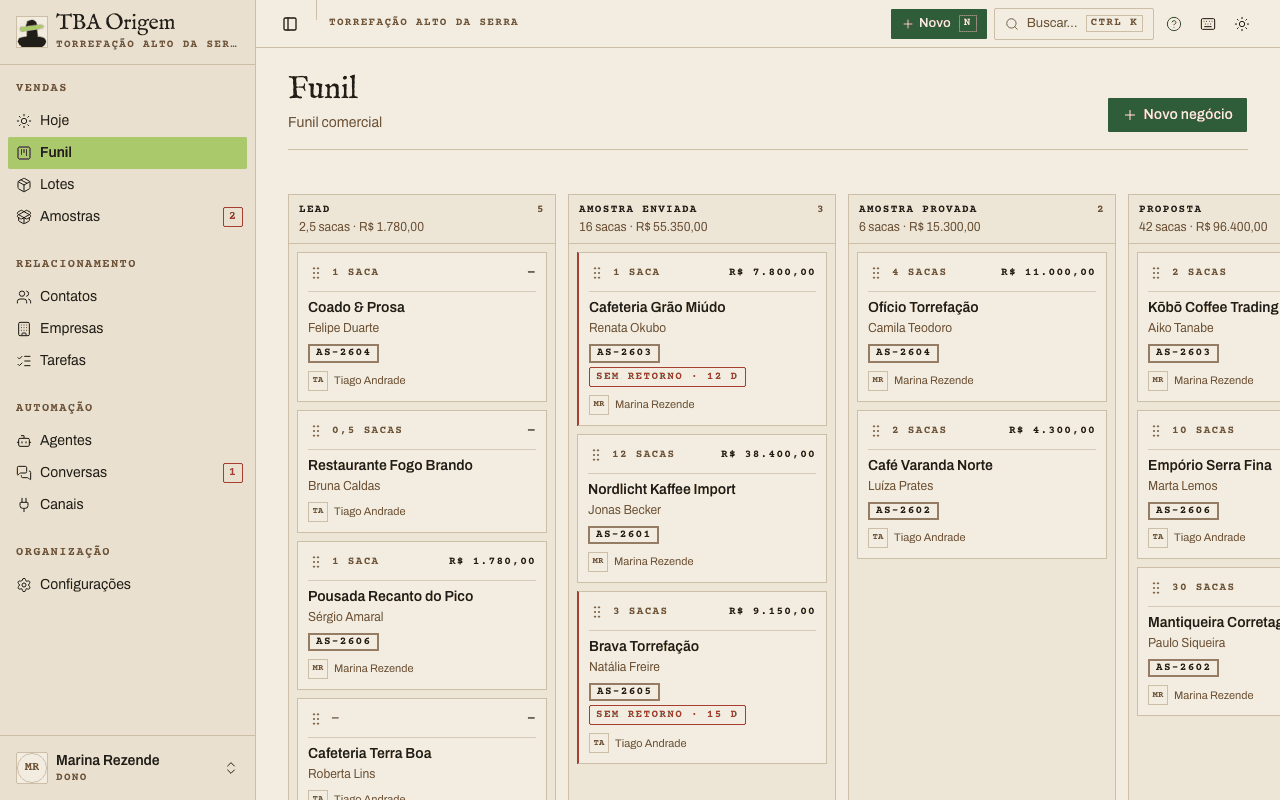Image resolution: width=1280 pixels, height=800 pixels.
Task: Expand the Marina Rezende user menu chevron
Action: [x=231, y=768]
